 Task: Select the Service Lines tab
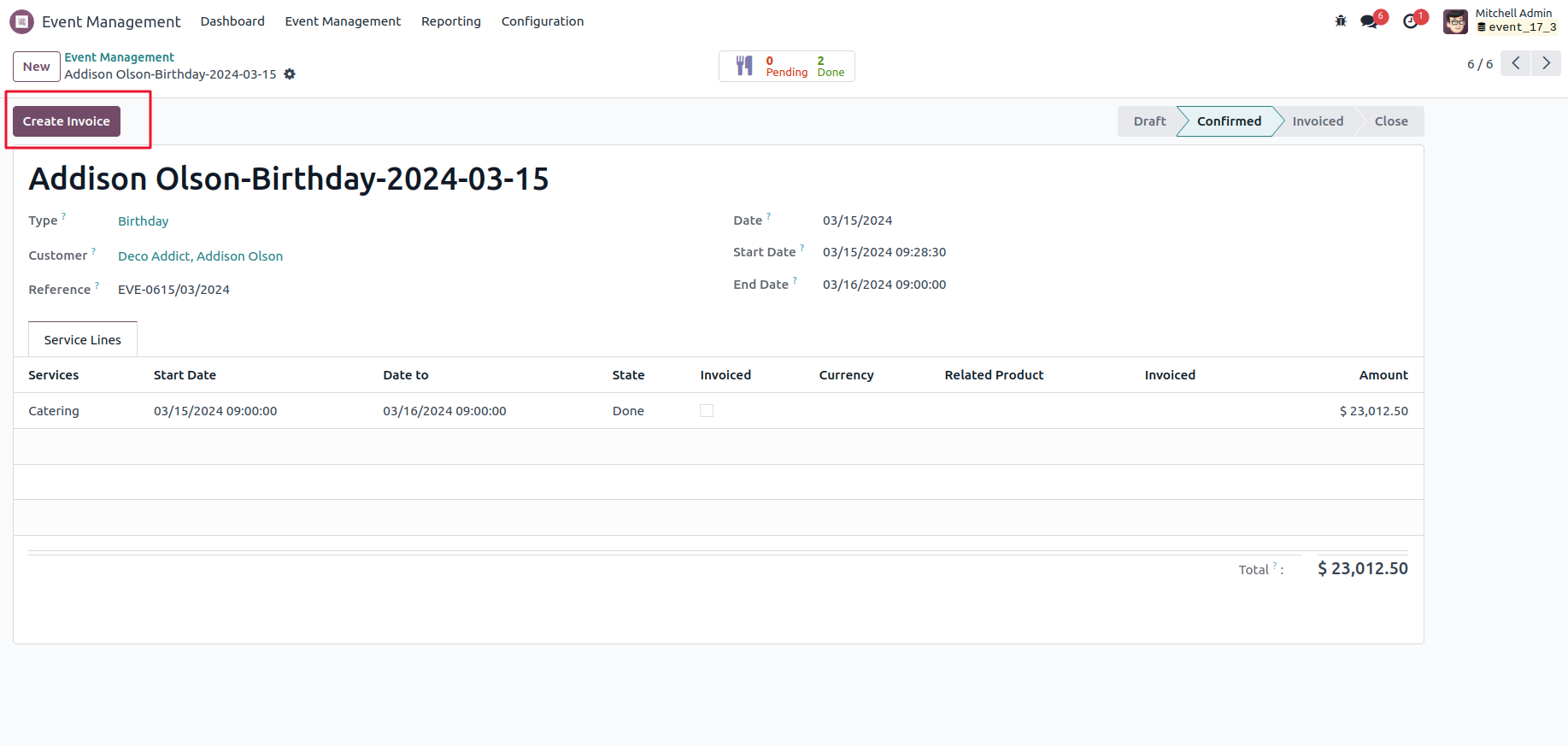[x=83, y=339]
